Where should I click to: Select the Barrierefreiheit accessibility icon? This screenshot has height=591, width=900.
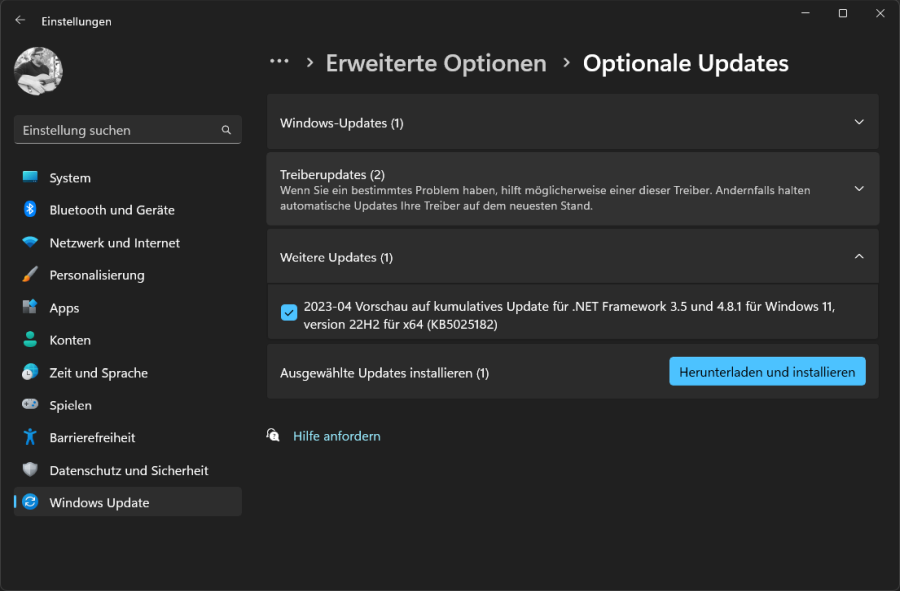(28, 437)
